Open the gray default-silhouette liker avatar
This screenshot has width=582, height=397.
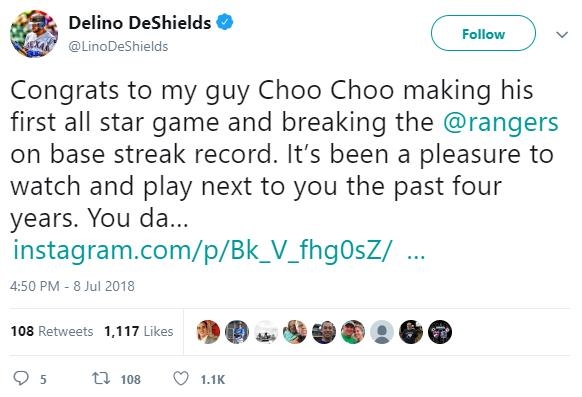click(x=382, y=332)
